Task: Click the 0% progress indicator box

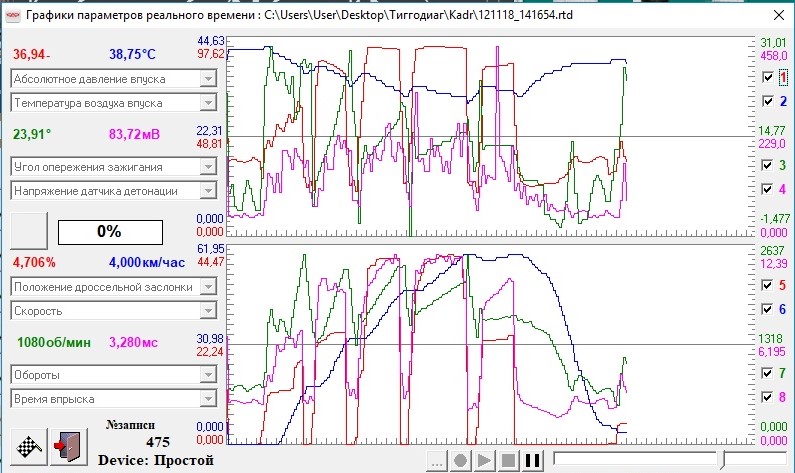Action: 110,232
